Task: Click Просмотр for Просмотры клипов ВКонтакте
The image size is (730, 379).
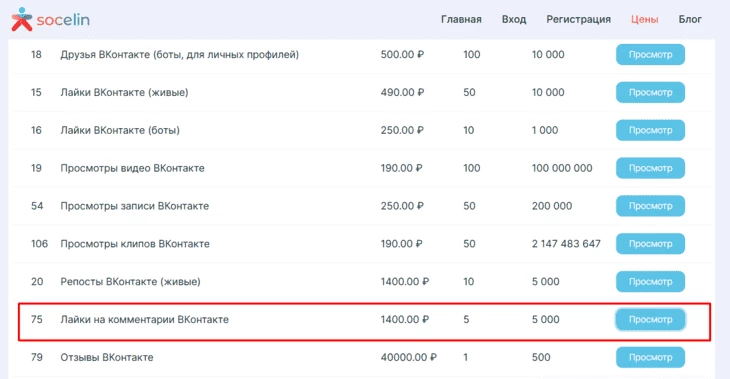Action: click(x=650, y=244)
